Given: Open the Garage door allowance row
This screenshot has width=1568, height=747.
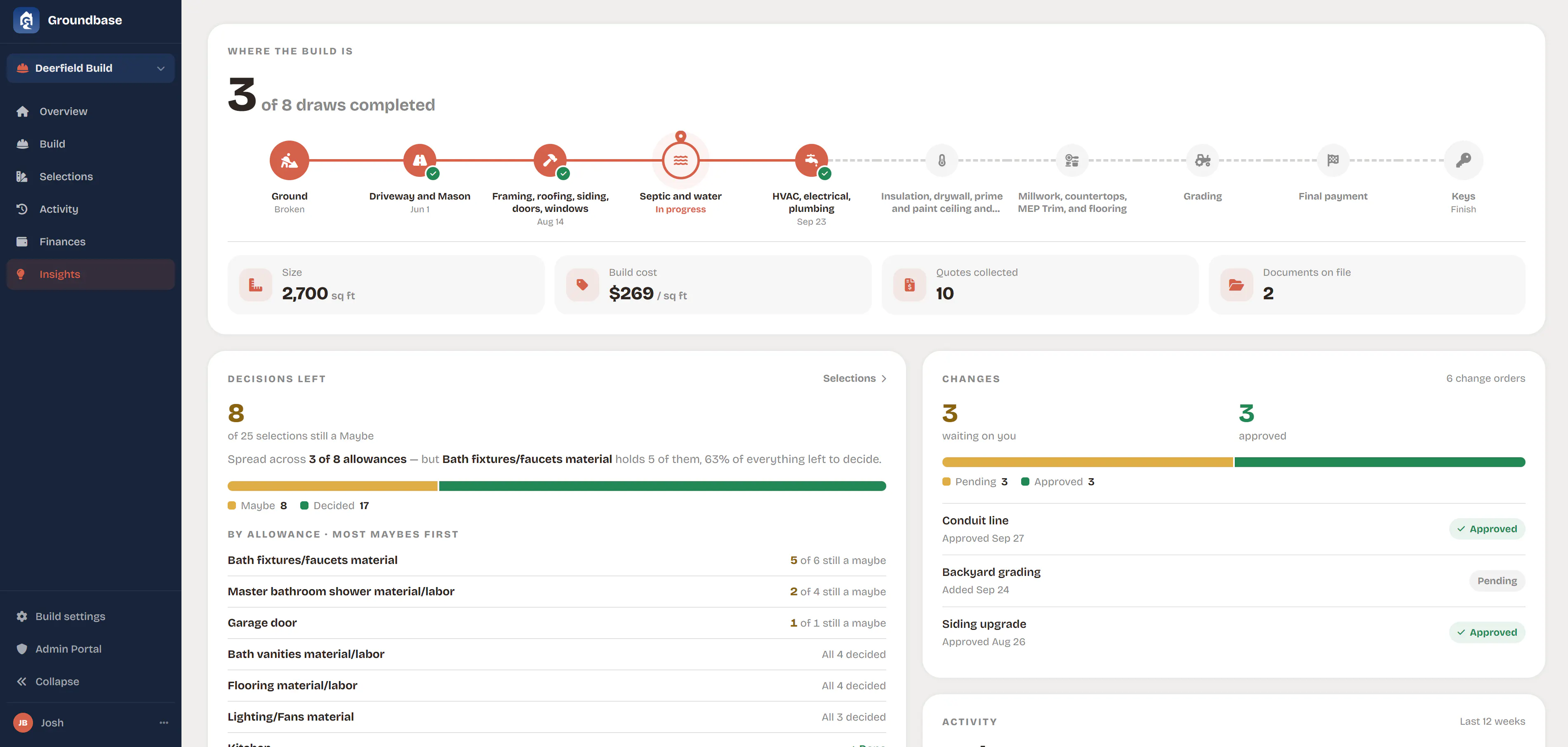Looking at the screenshot, I should pos(556,623).
